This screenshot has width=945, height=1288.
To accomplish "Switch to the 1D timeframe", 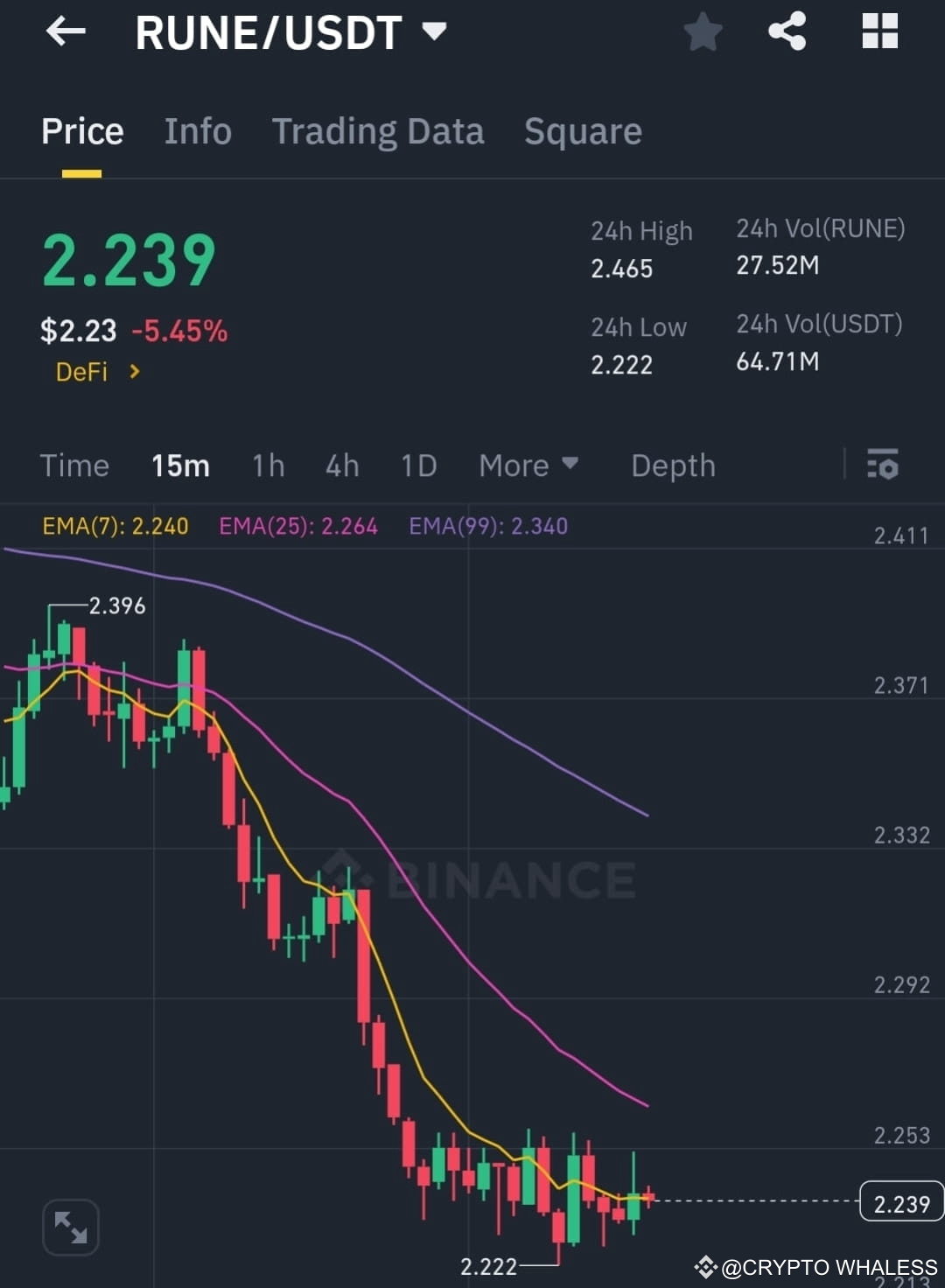I will pos(417,465).
